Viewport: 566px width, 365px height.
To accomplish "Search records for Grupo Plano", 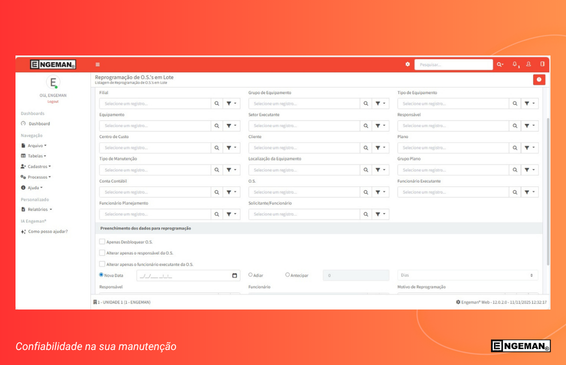I will click(x=515, y=170).
